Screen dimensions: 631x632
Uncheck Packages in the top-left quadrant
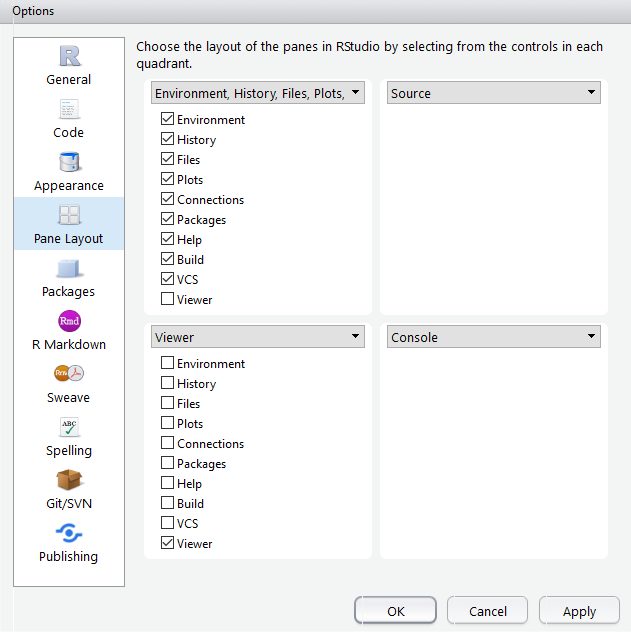[x=167, y=219]
